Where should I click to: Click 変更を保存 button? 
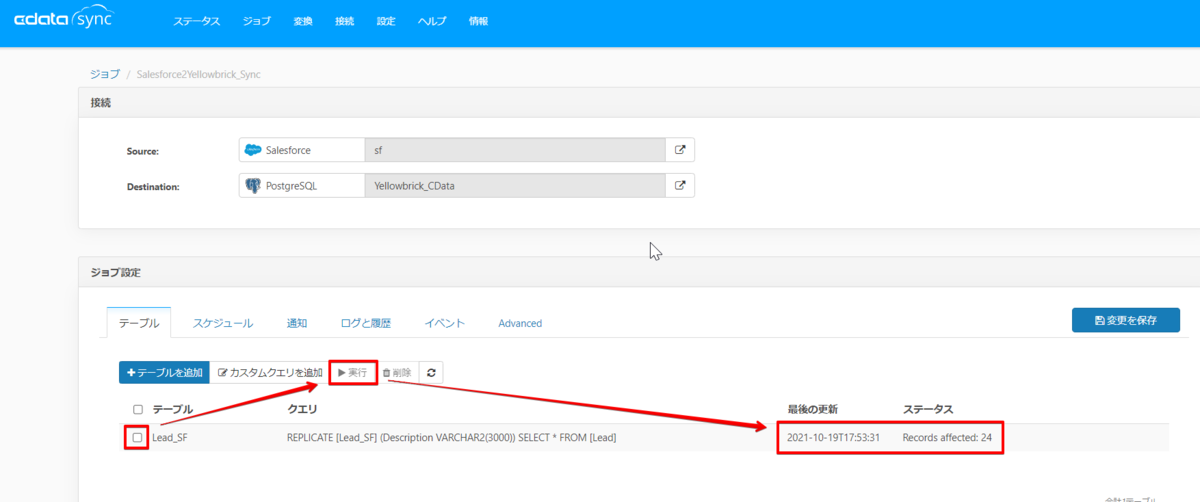coord(1125,320)
